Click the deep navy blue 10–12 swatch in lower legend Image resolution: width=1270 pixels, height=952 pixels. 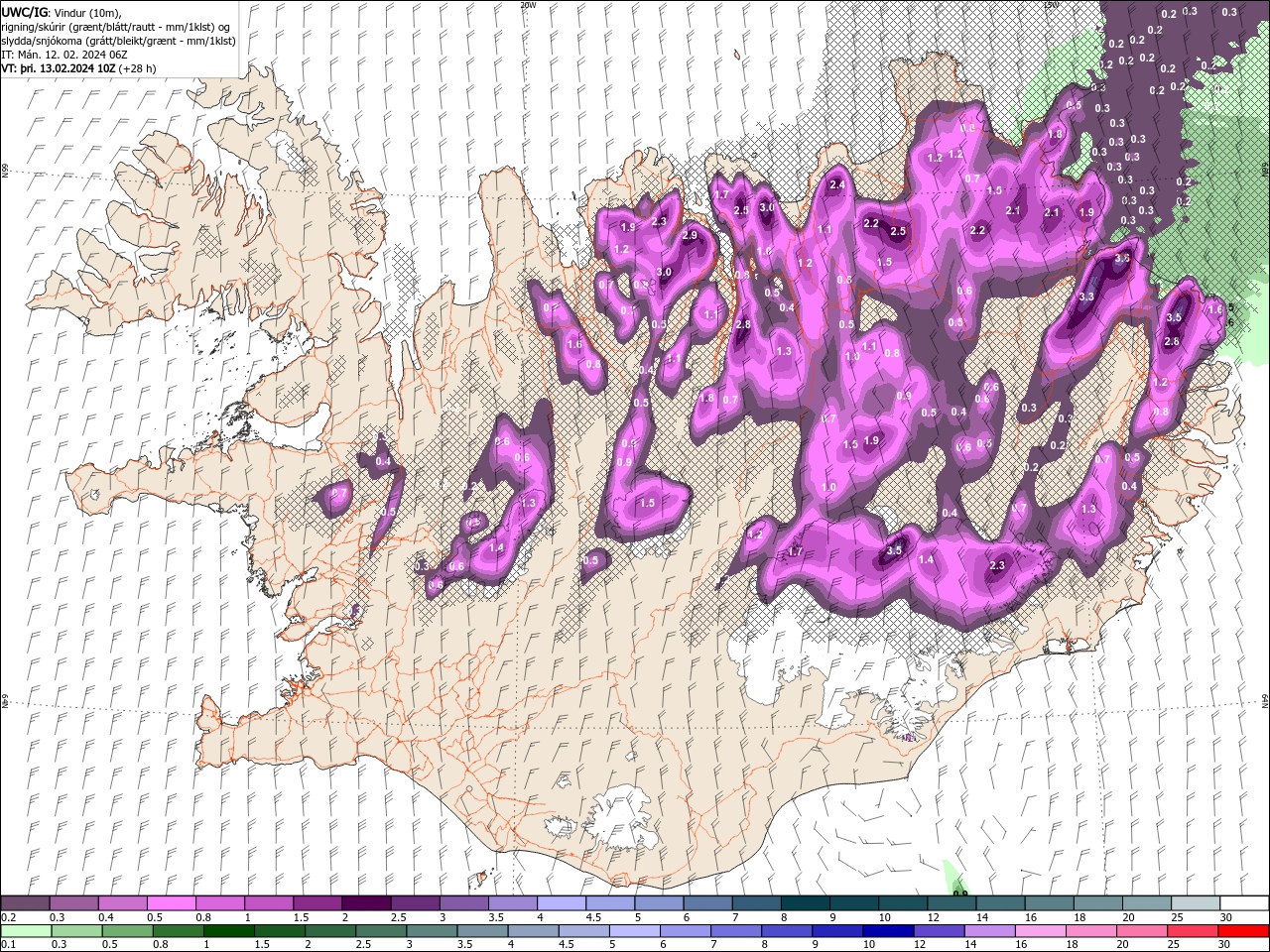click(x=888, y=930)
